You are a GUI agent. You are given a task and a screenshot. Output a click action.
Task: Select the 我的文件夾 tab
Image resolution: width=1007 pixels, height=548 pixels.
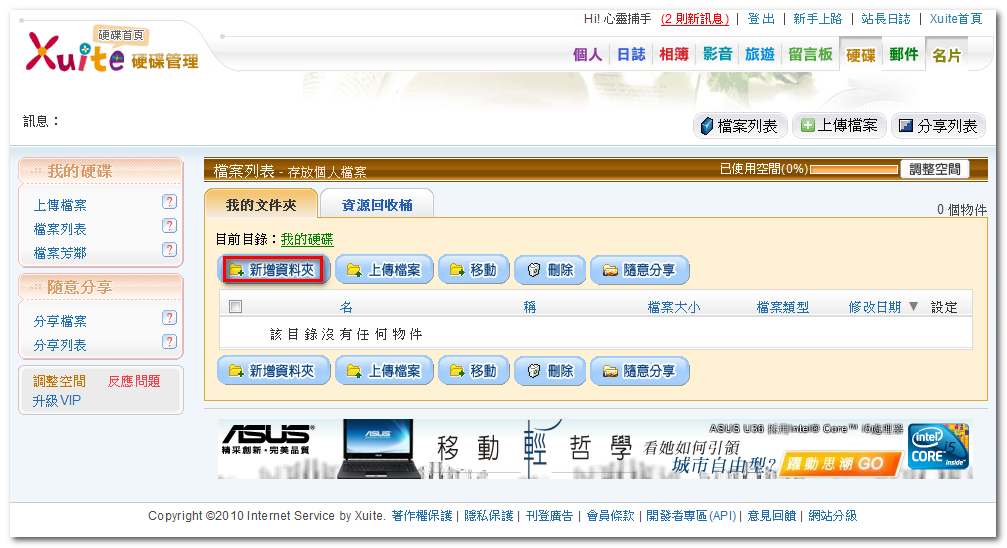pos(261,205)
